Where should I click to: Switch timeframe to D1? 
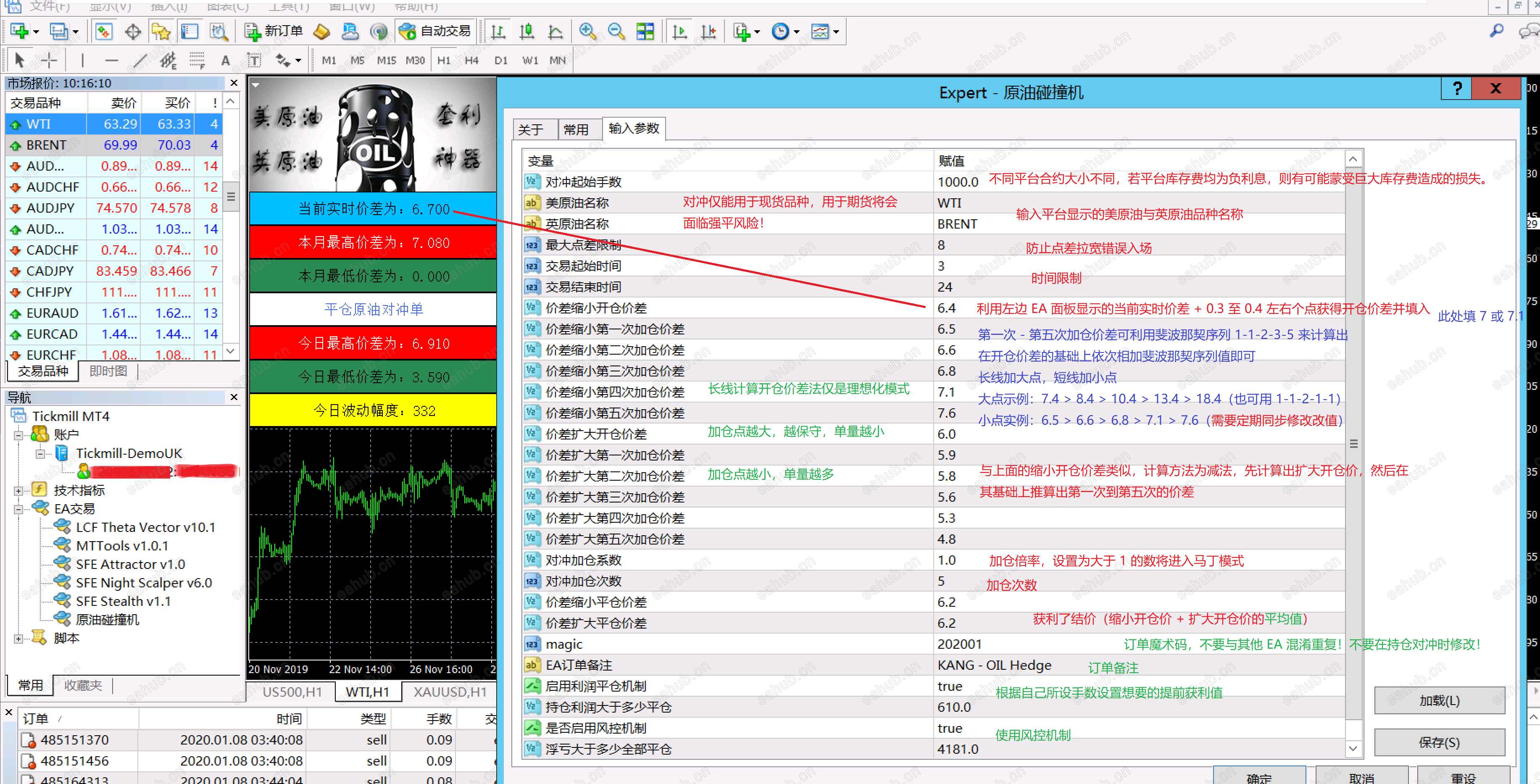pyautogui.click(x=501, y=61)
